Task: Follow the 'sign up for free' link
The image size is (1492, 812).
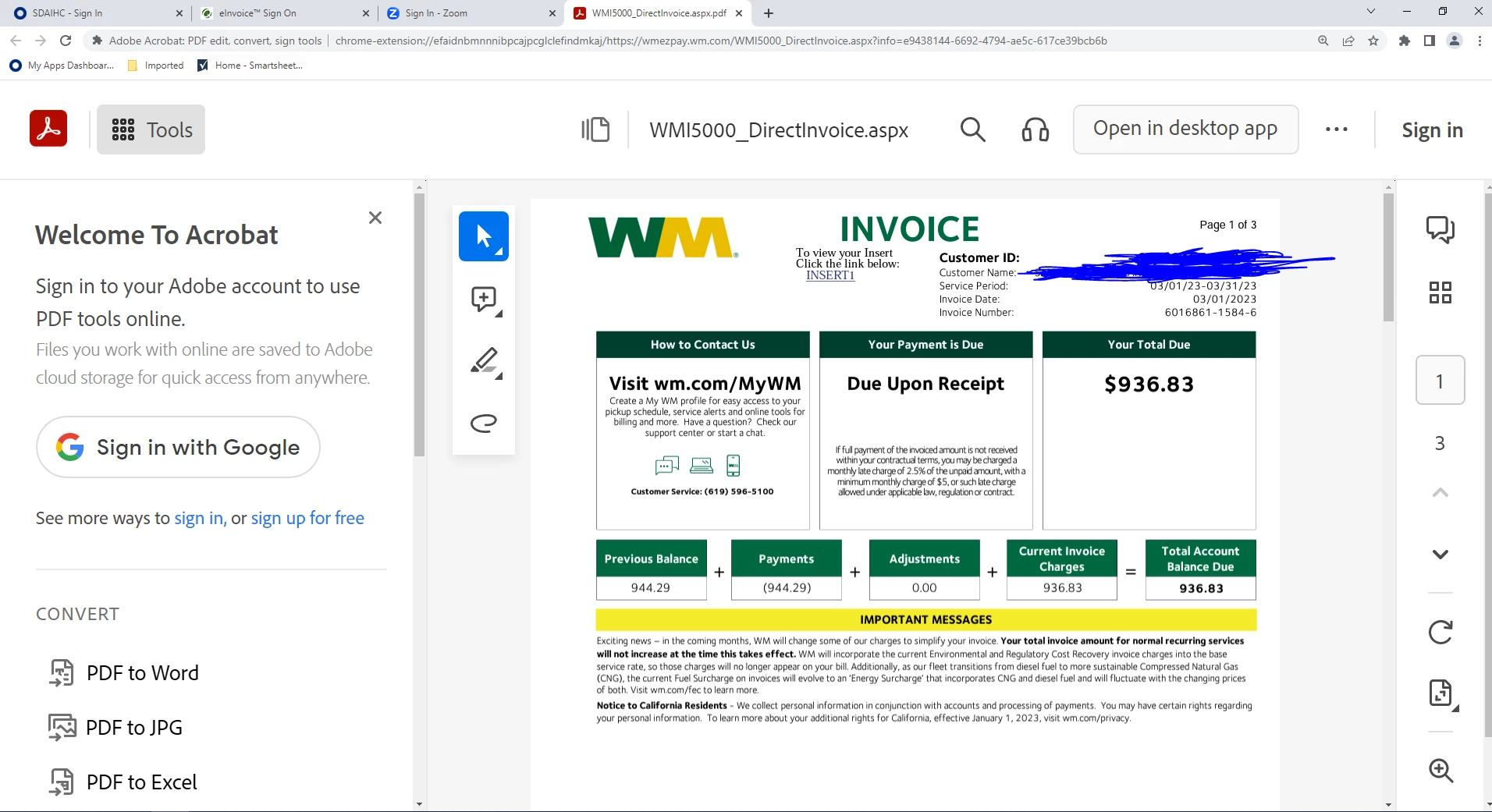Action: point(307,518)
